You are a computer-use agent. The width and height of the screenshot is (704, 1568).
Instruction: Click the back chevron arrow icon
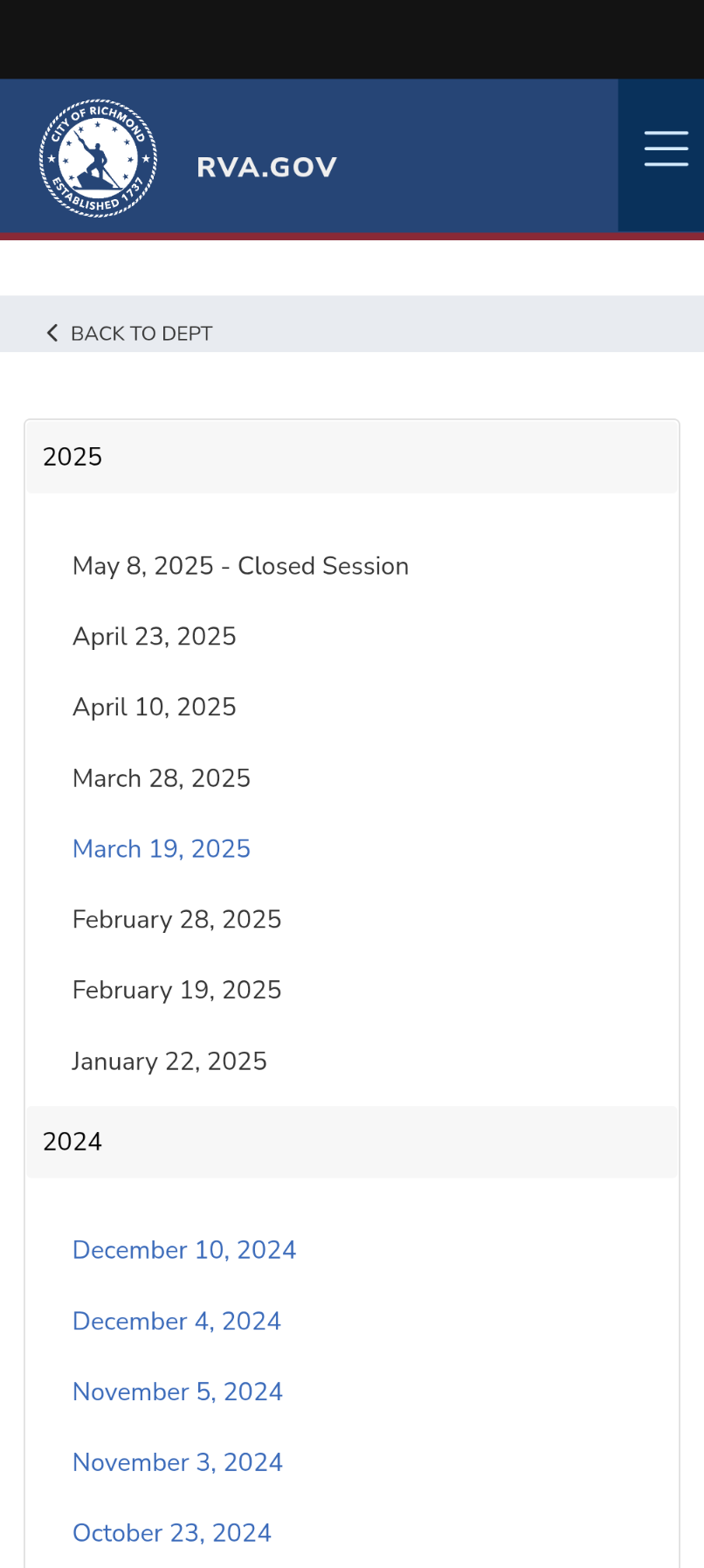pyautogui.click(x=52, y=333)
